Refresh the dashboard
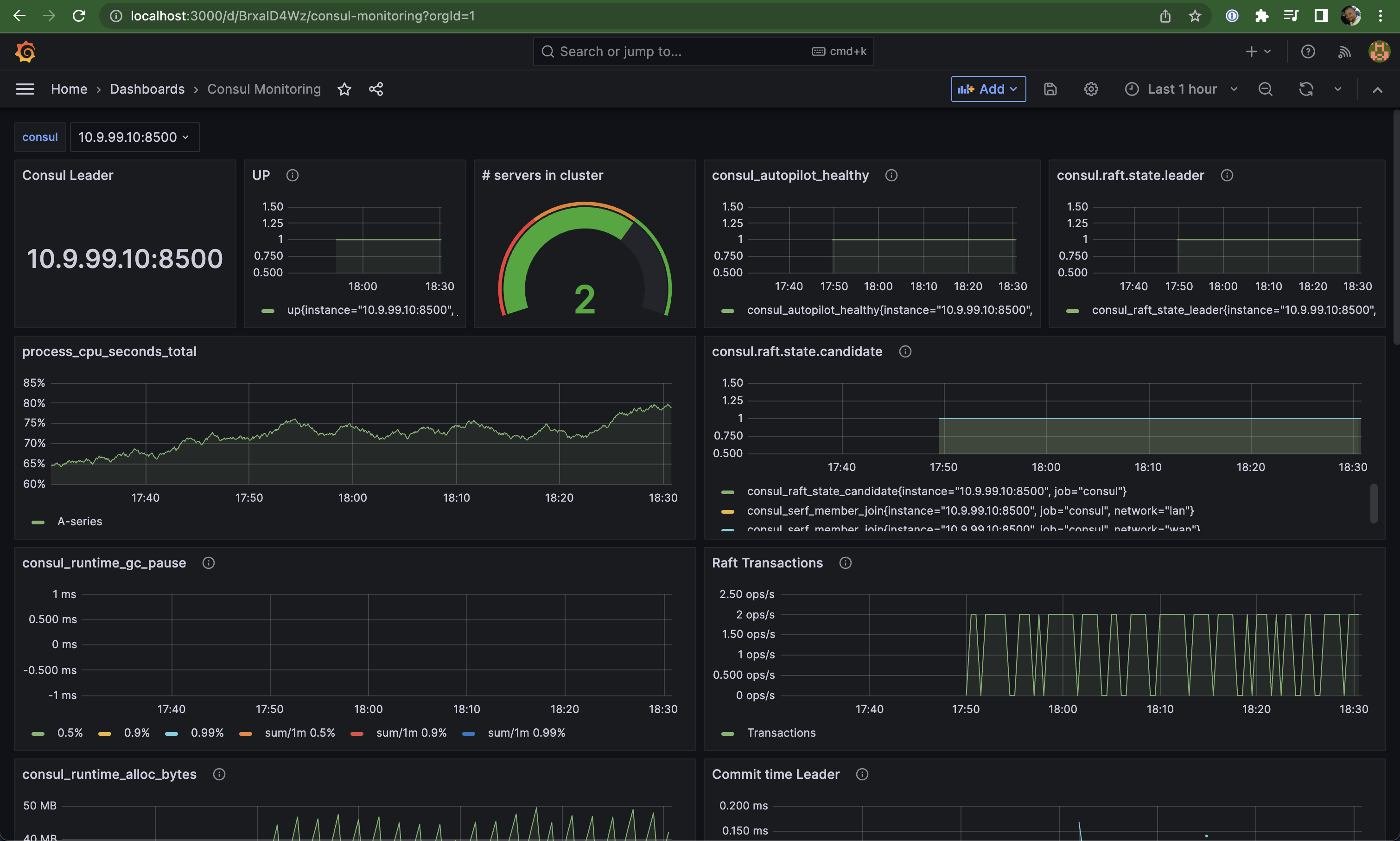Screen dimensions: 1400x841 click(1306, 89)
